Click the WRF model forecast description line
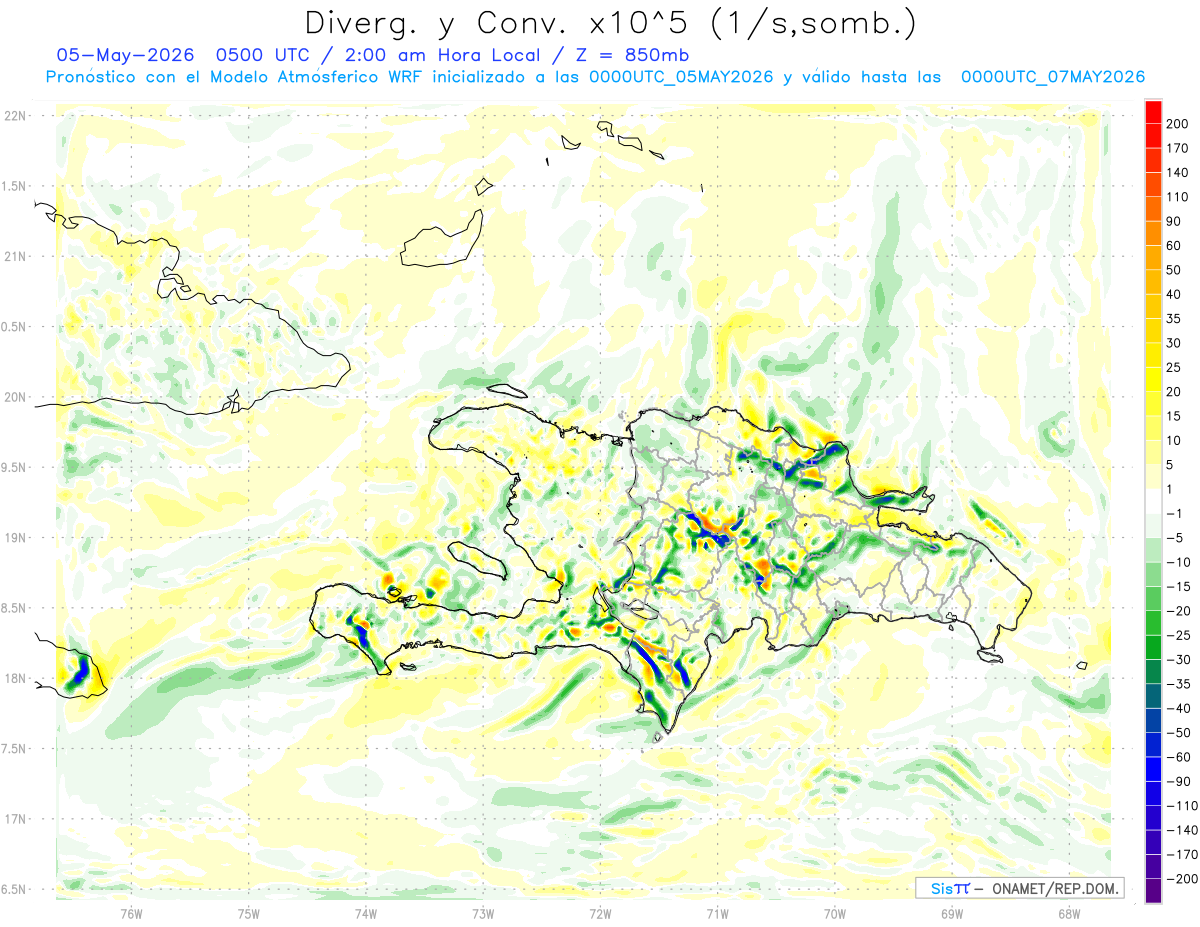This screenshot has height=927, width=1200. pyautogui.click(x=595, y=77)
